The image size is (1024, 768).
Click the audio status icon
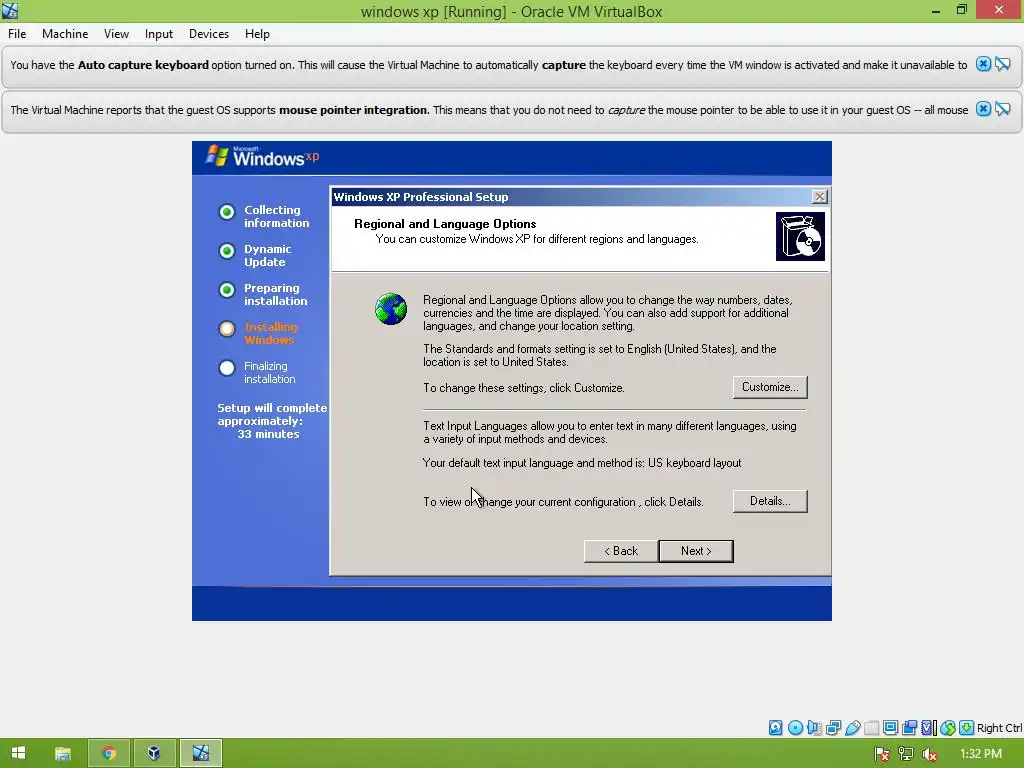coord(814,728)
